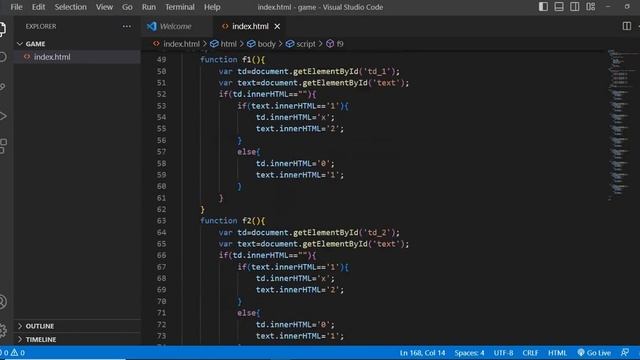The height and width of the screenshot is (360, 640).
Task: Open the View menu
Action: click(104, 7)
